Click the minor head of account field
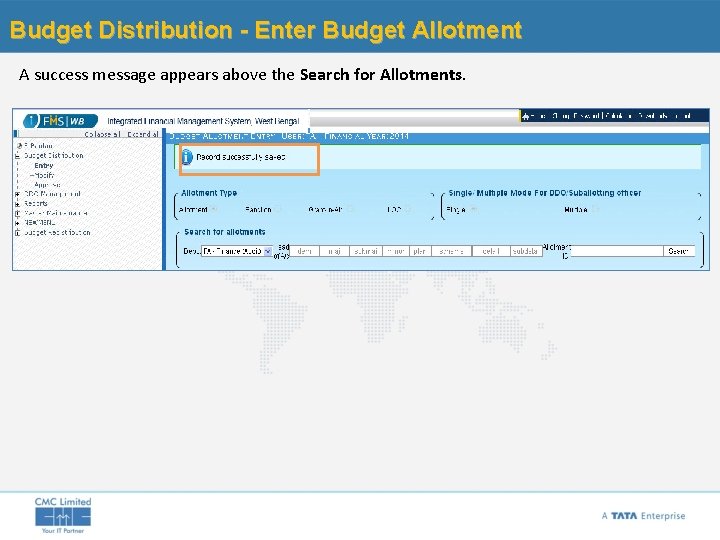 coord(395,251)
